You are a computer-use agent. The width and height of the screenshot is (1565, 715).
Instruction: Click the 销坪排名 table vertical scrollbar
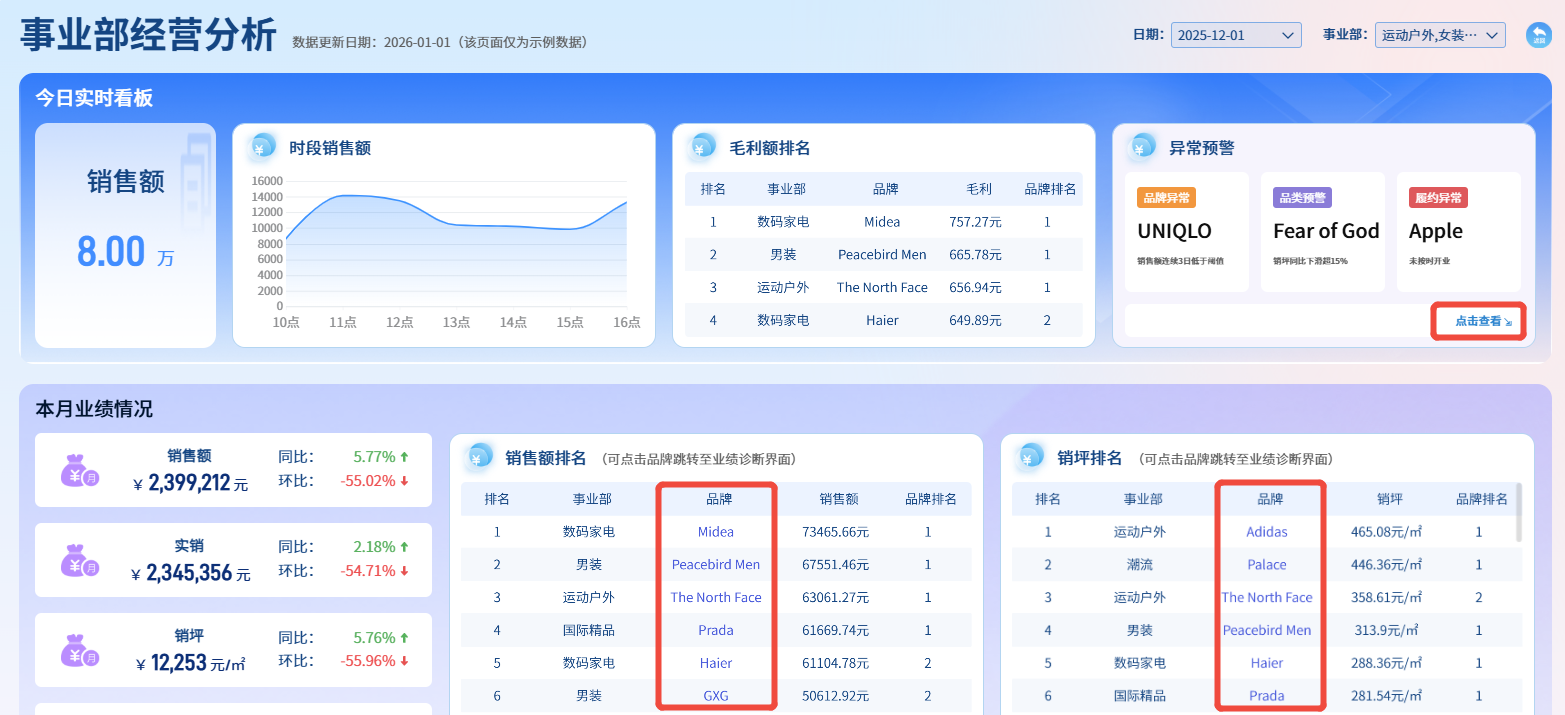1520,513
